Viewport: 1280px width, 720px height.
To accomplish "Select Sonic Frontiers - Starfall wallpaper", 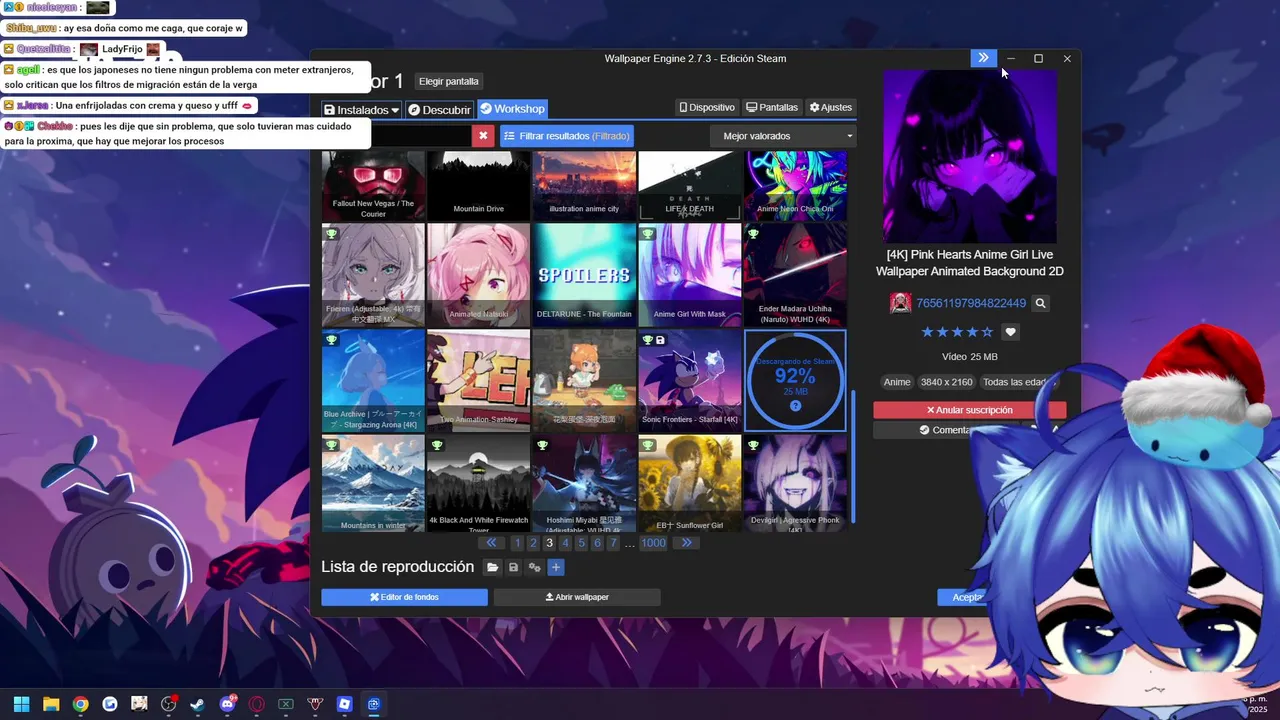I will [690, 380].
